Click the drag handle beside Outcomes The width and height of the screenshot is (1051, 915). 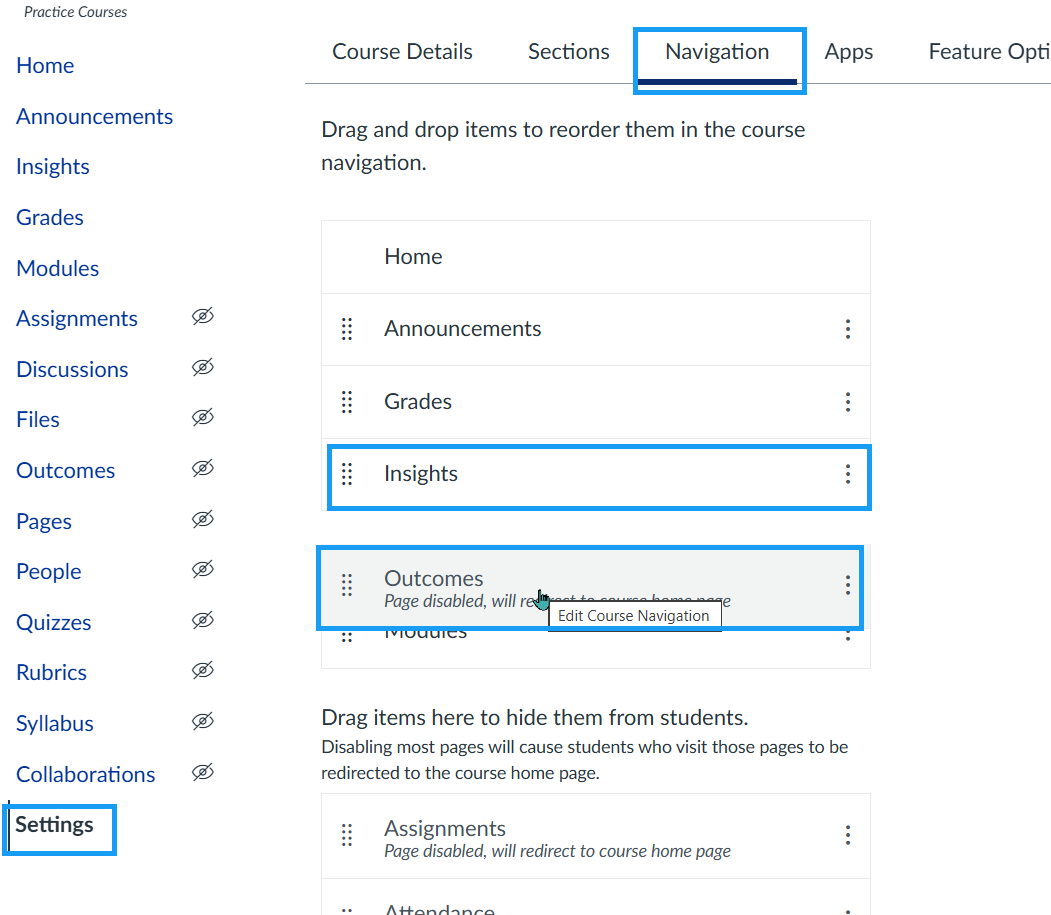[x=347, y=584]
